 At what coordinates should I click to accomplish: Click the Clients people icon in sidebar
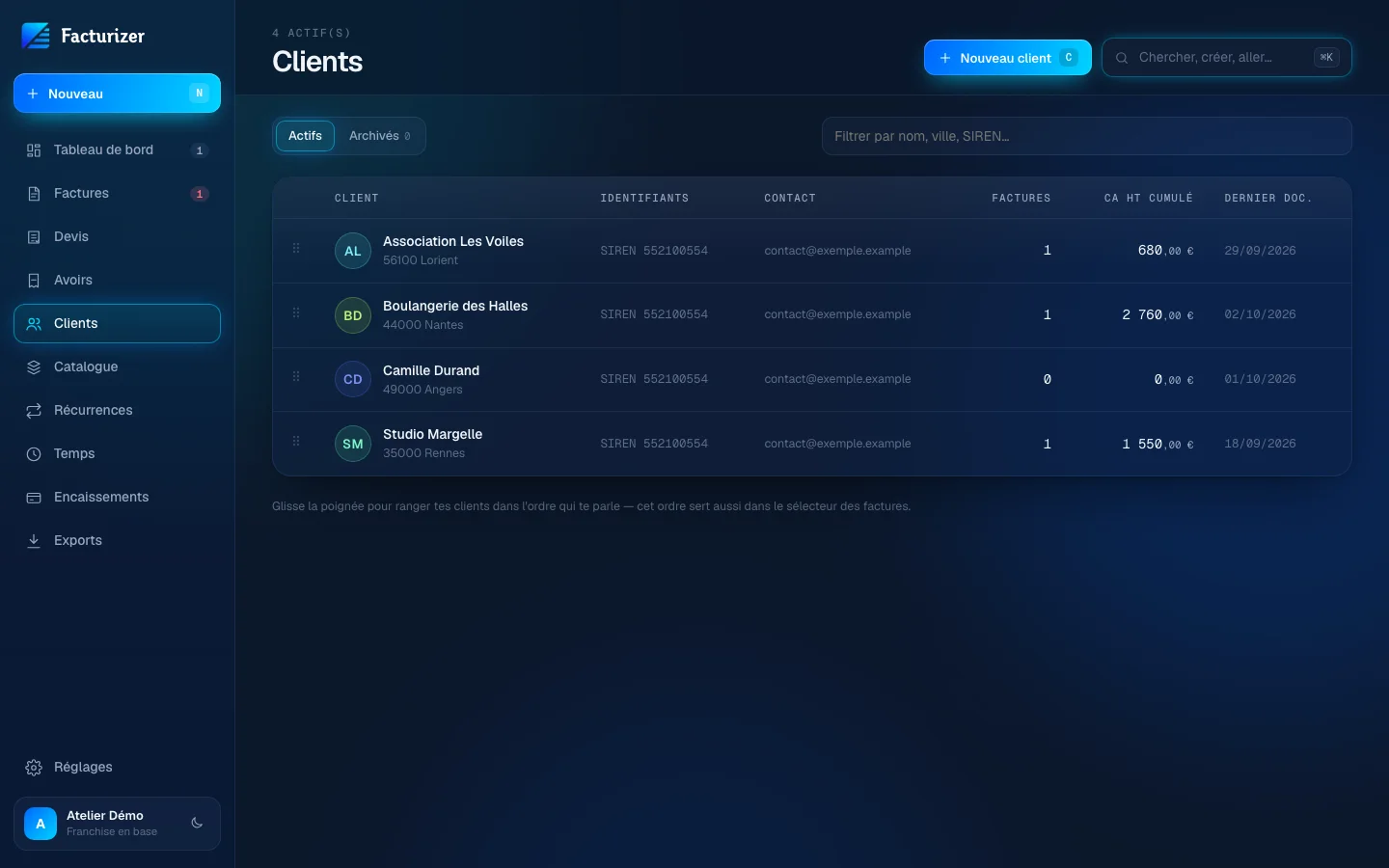34,324
